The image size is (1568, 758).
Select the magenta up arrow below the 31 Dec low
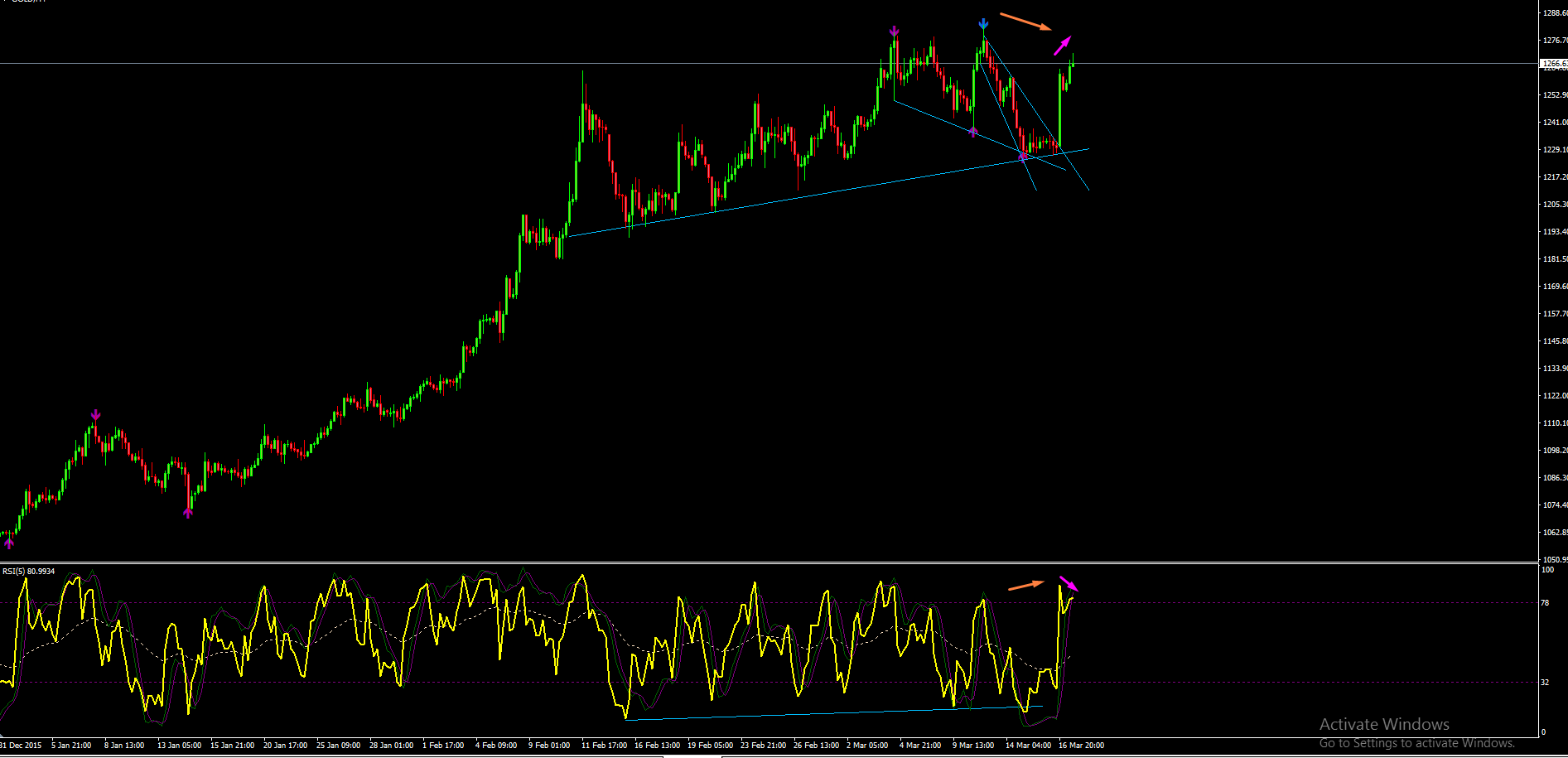9,543
